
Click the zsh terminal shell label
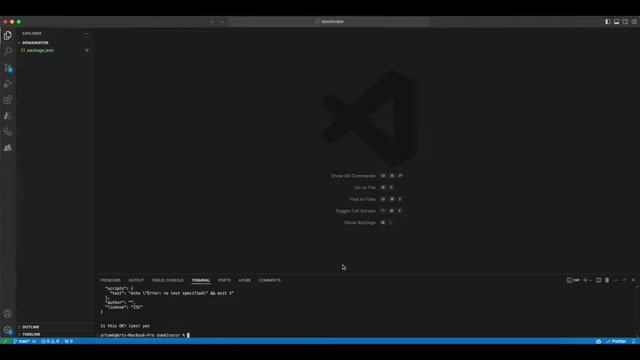tap(573, 280)
